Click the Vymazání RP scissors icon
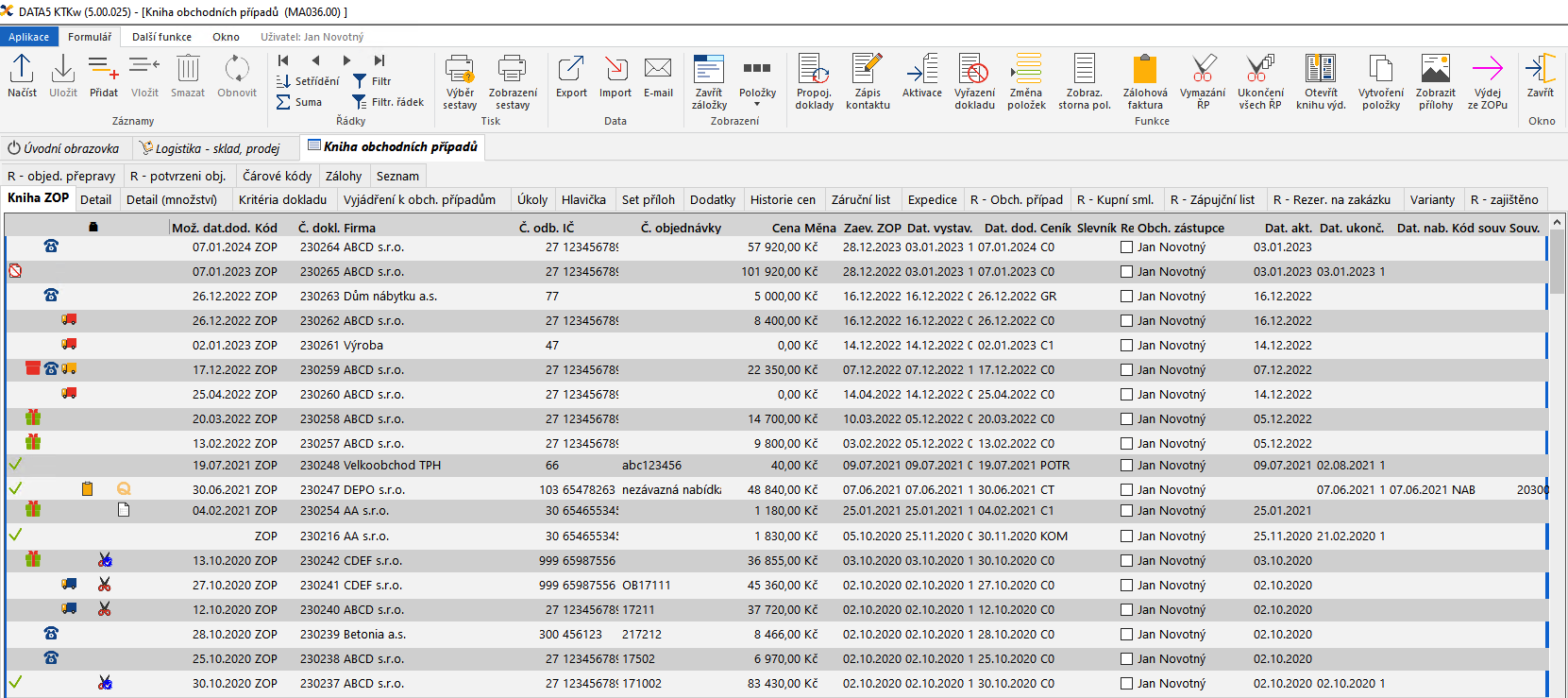Viewport: 1568px width, 698px height. [1203, 70]
